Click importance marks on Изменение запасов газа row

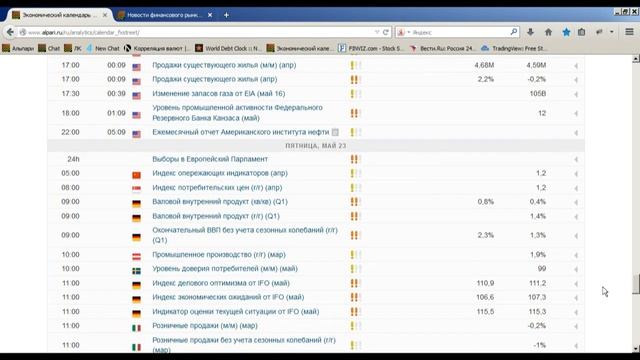pos(356,93)
